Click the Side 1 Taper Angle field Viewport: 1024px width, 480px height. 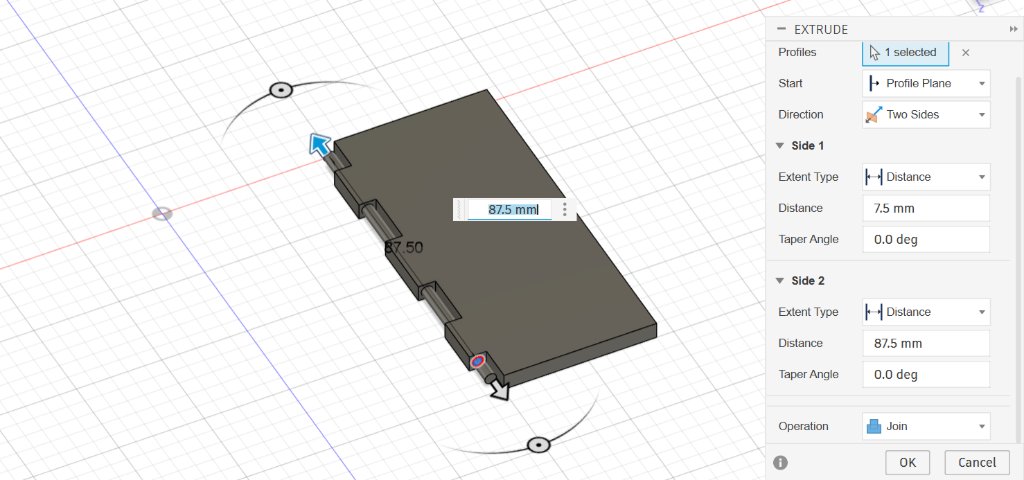coord(926,240)
